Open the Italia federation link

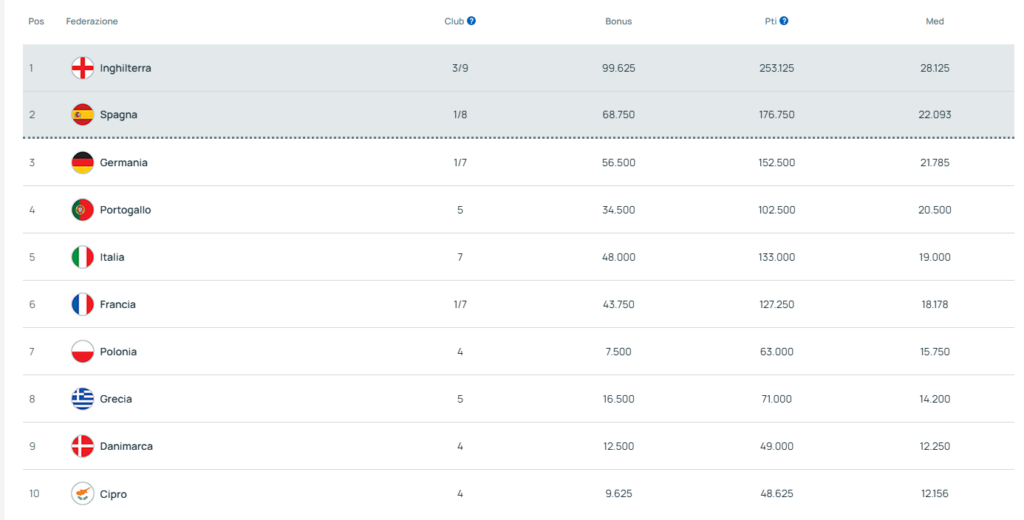tap(112, 257)
